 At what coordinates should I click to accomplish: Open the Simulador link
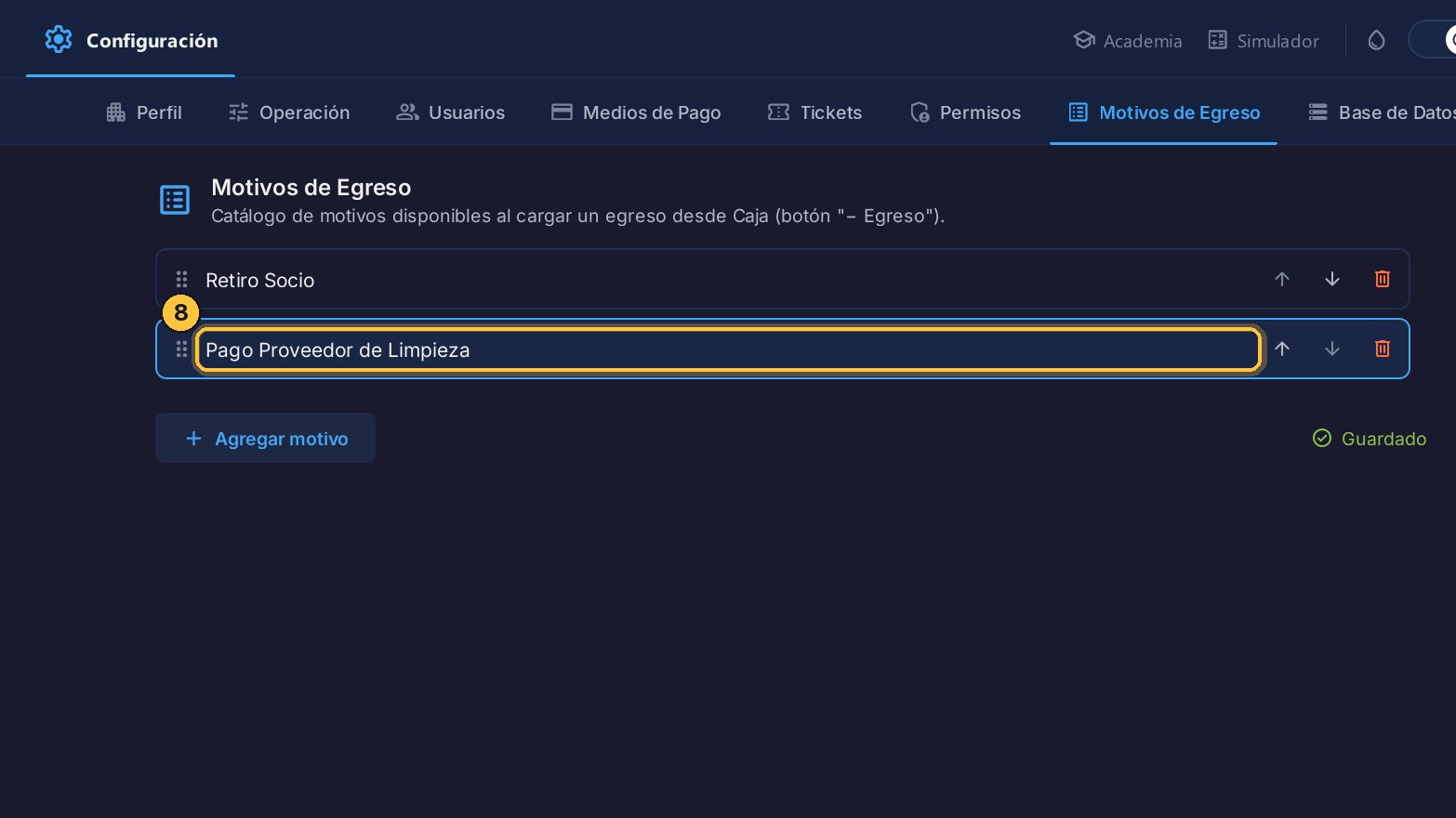pos(1264,41)
